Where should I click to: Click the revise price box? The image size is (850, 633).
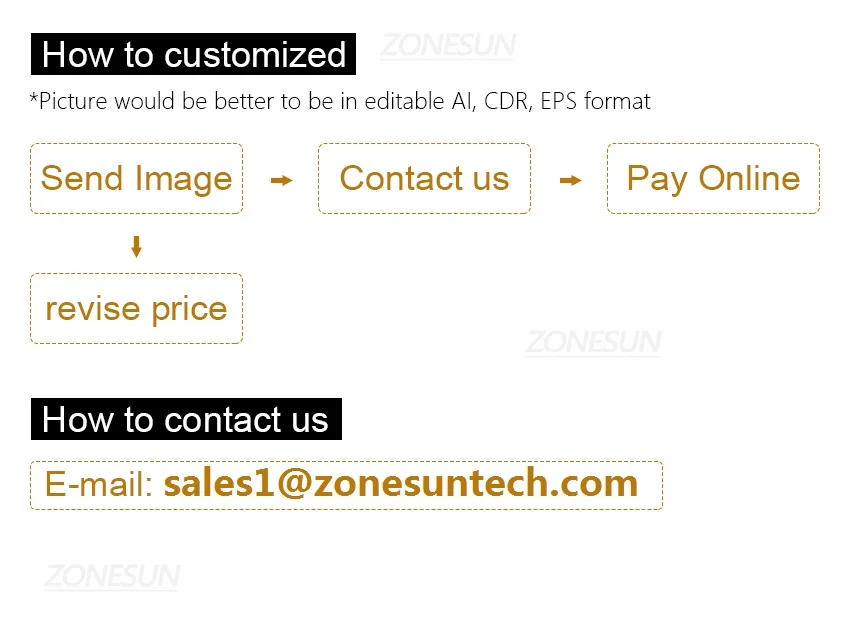click(x=136, y=309)
